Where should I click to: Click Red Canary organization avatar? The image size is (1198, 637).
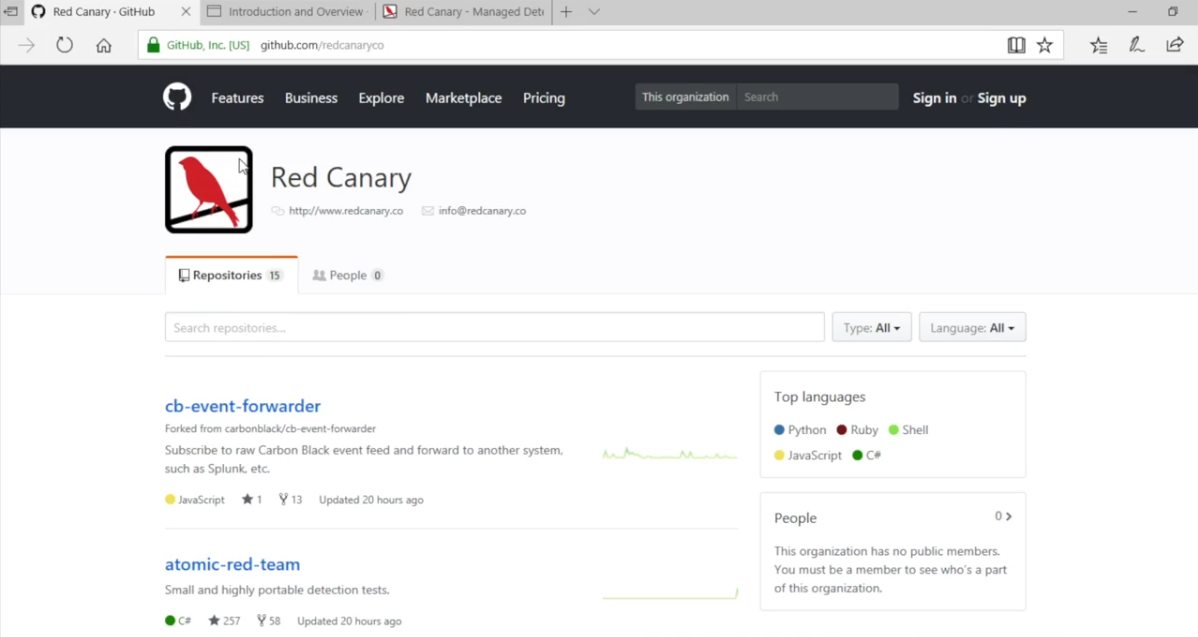click(209, 190)
